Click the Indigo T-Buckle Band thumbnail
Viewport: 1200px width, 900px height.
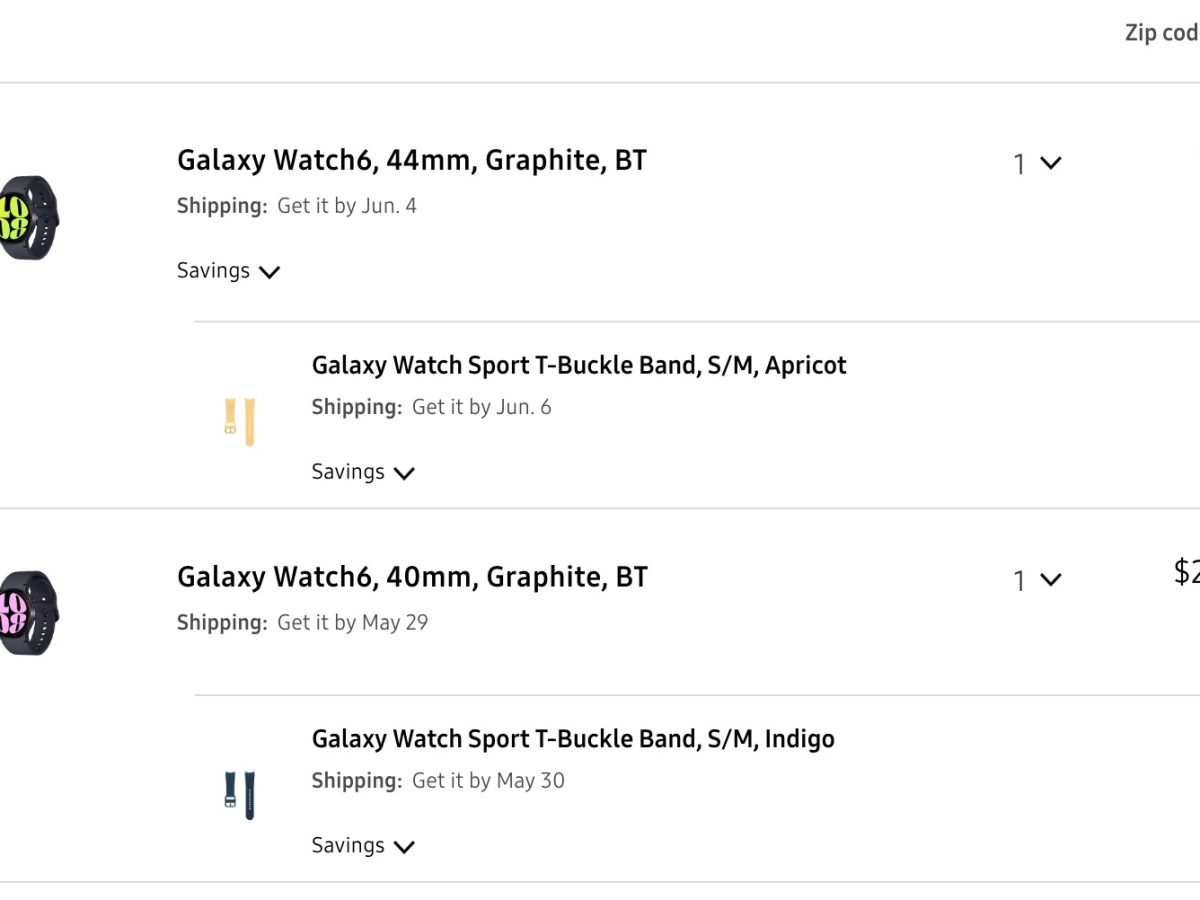(239, 794)
